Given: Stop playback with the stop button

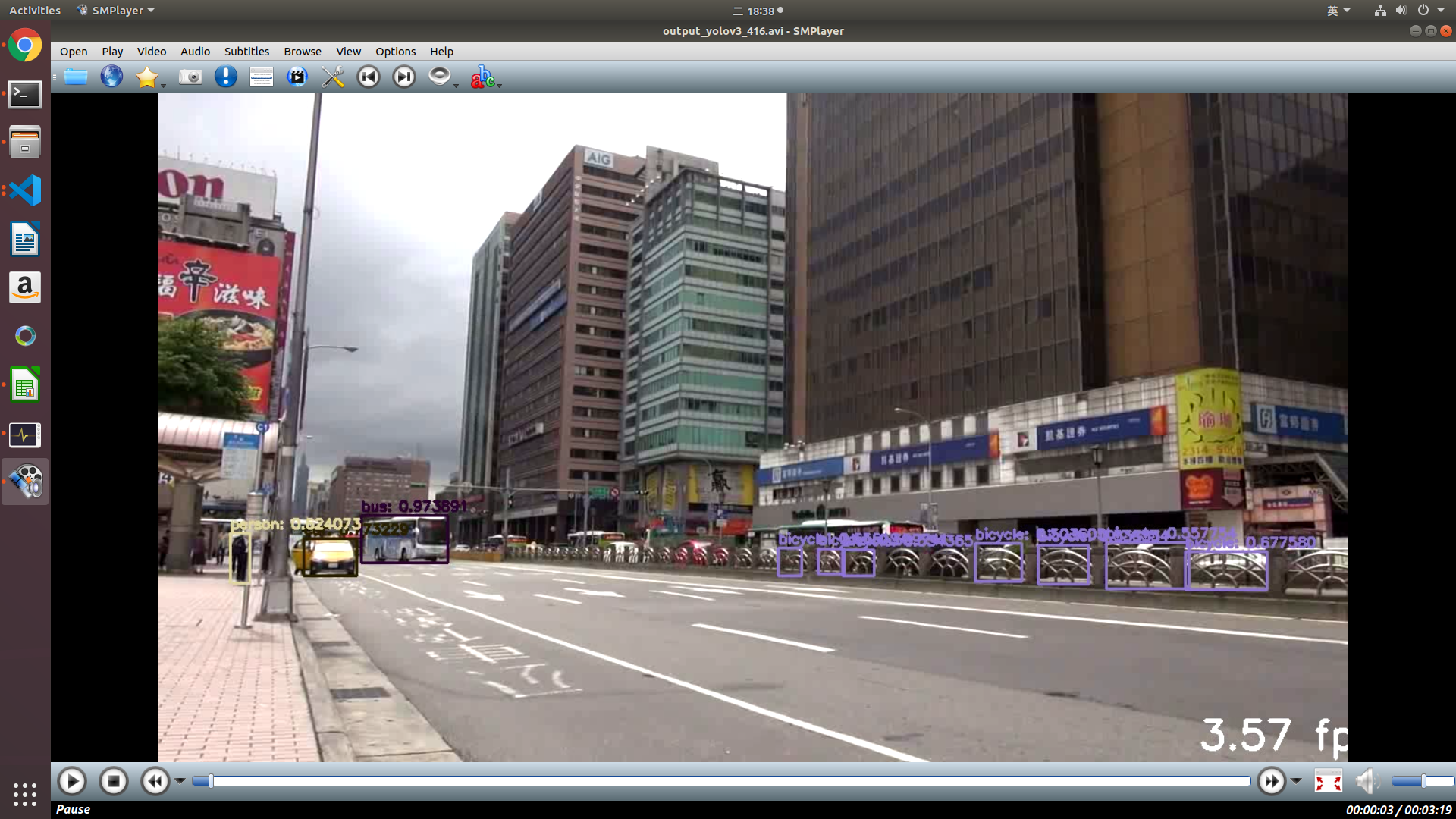Looking at the screenshot, I should pos(114,781).
